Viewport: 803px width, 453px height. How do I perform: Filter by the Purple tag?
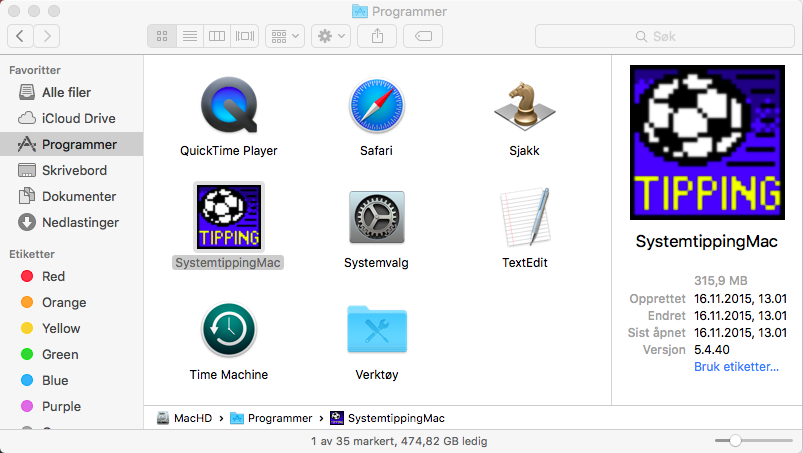click(72, 406)
